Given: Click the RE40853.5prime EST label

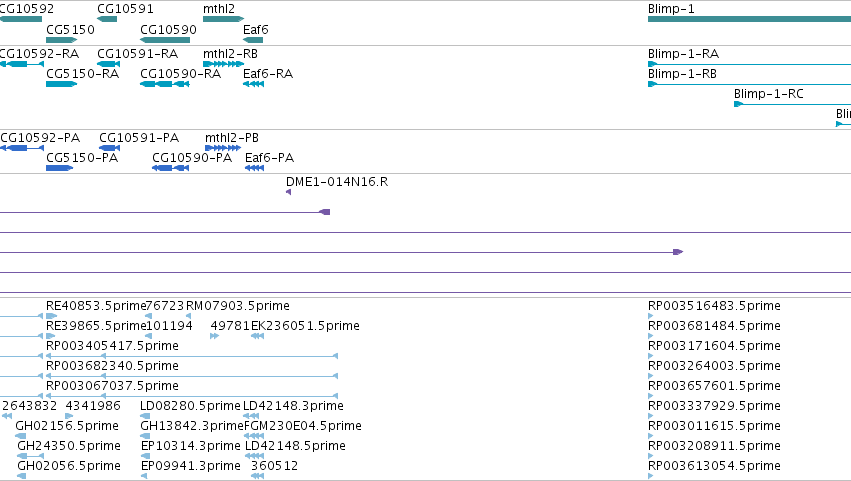Looking at the screenshot, I should pyautogui.click(x=96, y=306).
